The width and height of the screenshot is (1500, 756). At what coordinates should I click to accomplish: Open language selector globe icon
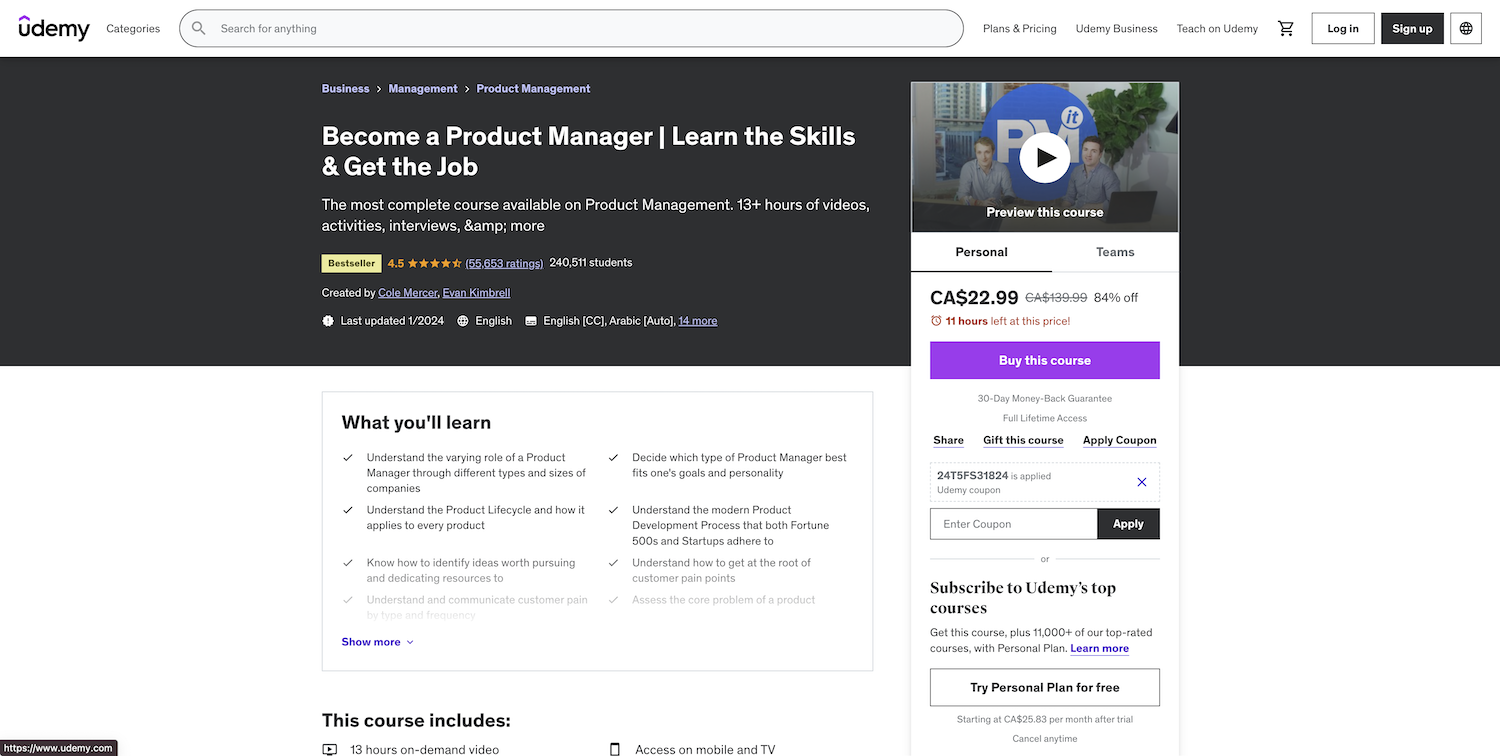point(1466,28)
